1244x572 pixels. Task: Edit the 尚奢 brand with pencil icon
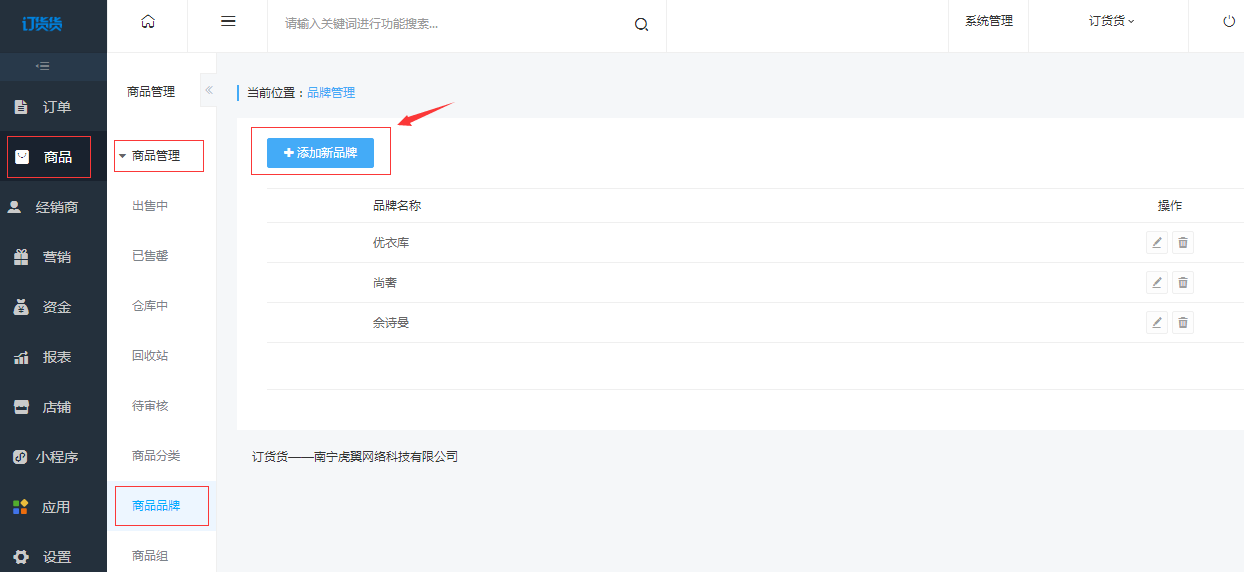(x=1157, y=282)
